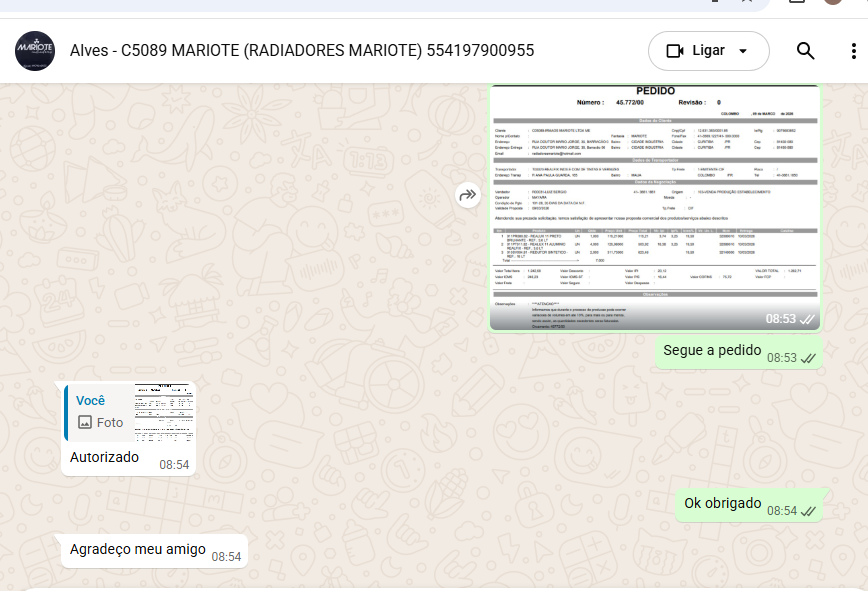Click read receipt ticks on PEDIDO image
868x591 pixels.
click(x=807, y=319)
